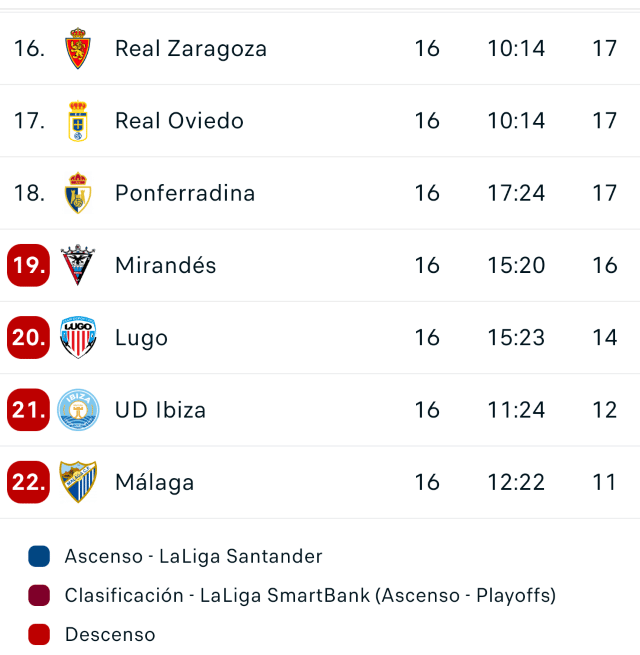Click the red position 19 badge
Screen dimensions: 640x655
point(28,265)
